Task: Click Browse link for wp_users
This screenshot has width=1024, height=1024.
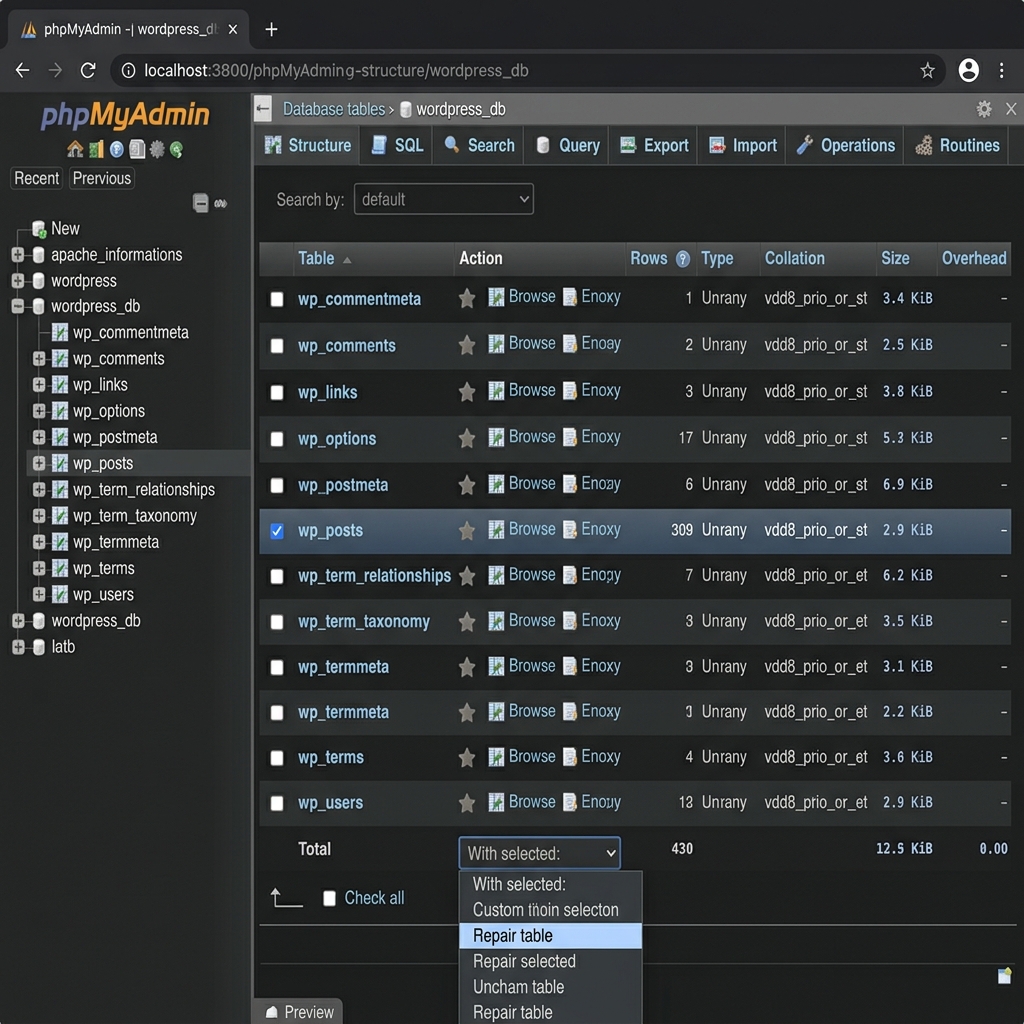Action: coord(532,802)
